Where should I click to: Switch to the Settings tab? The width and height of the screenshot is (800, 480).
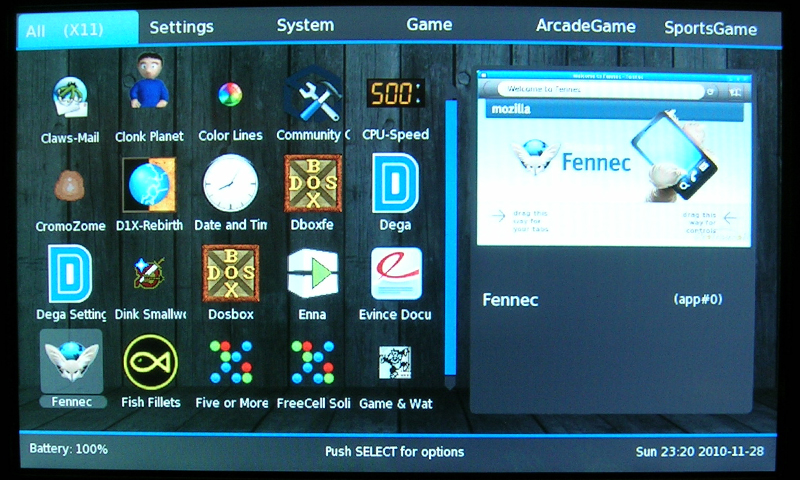[181, 26]
